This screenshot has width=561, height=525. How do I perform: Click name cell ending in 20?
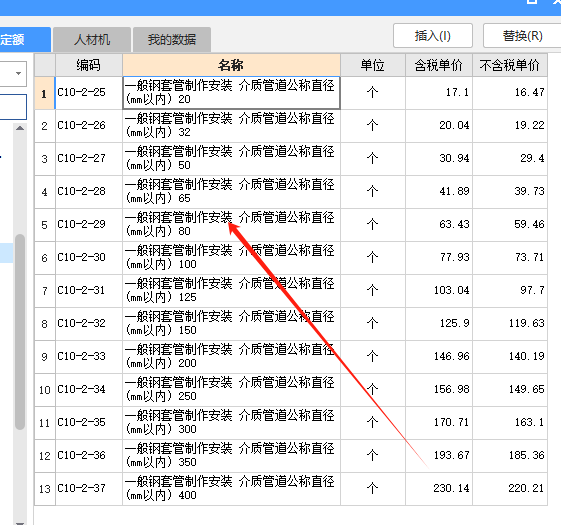(231, 93)
